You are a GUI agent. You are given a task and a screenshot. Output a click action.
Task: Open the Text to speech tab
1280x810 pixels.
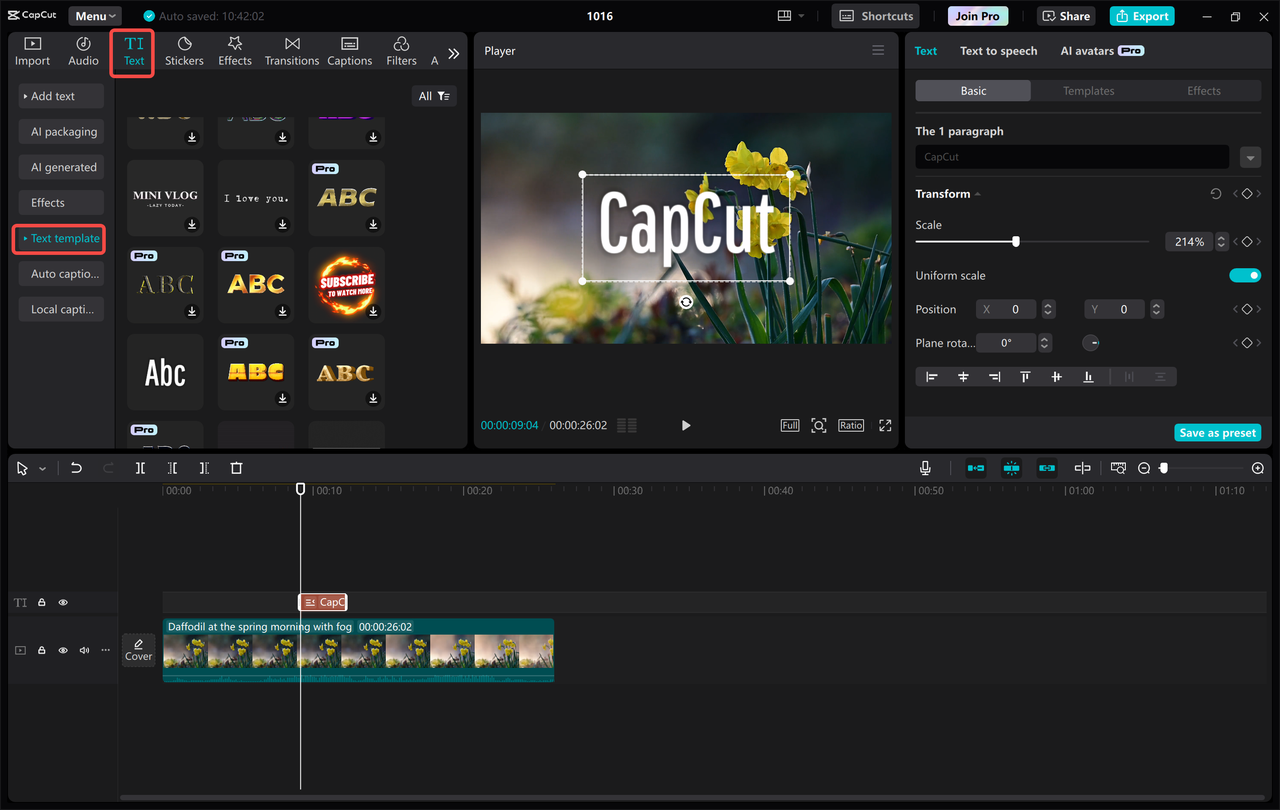coord(998,50)
